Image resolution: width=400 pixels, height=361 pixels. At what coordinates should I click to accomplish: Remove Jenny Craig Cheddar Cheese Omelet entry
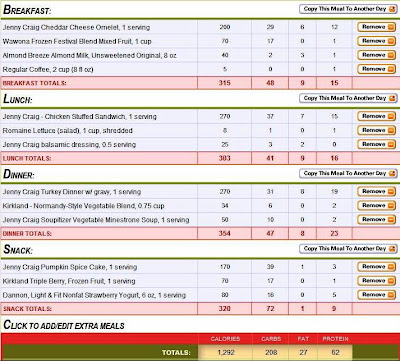coord(376,27)
